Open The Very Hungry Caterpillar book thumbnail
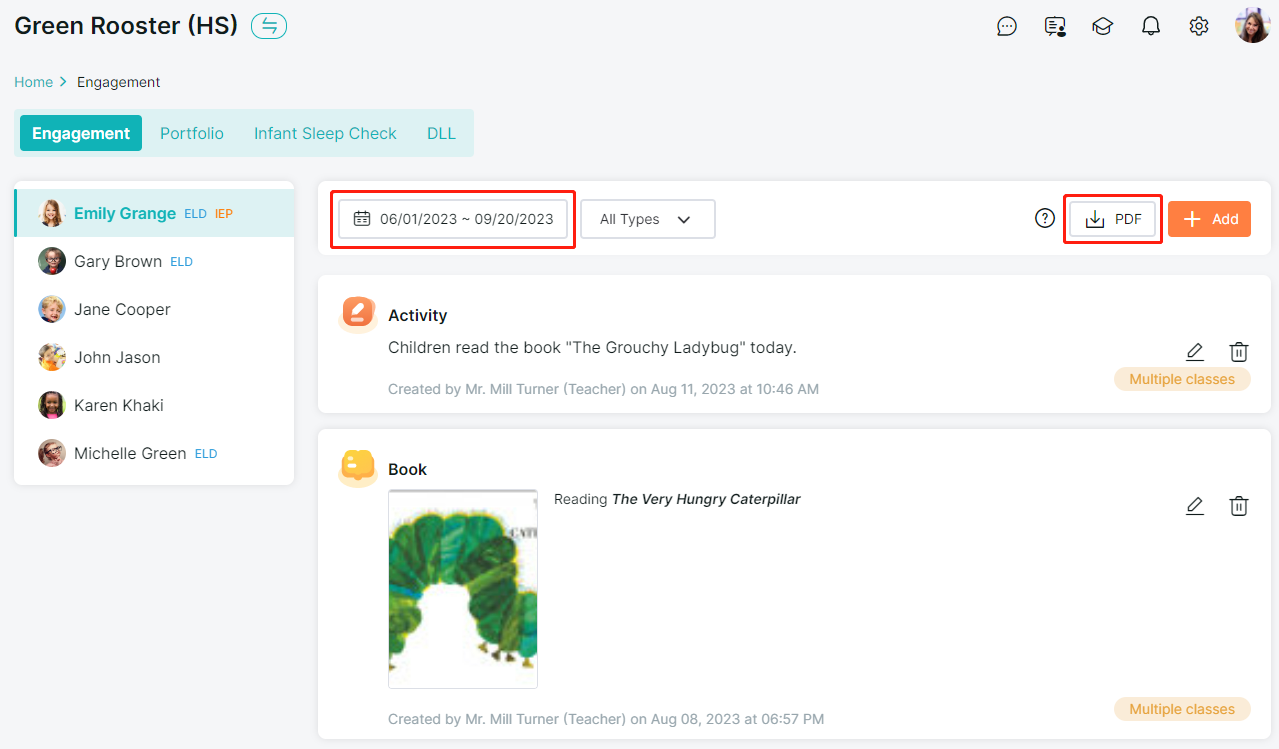 point(463,588)
